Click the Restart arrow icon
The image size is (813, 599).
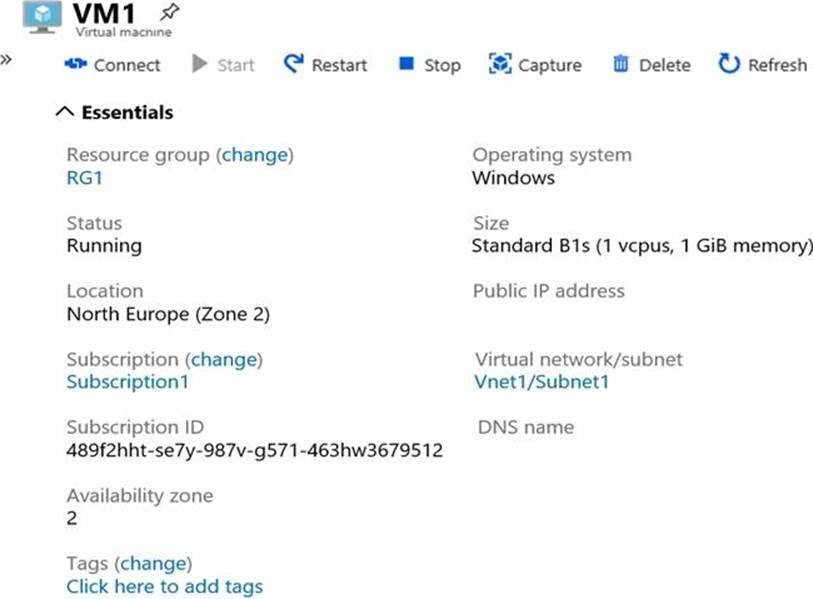coord(293,65)
